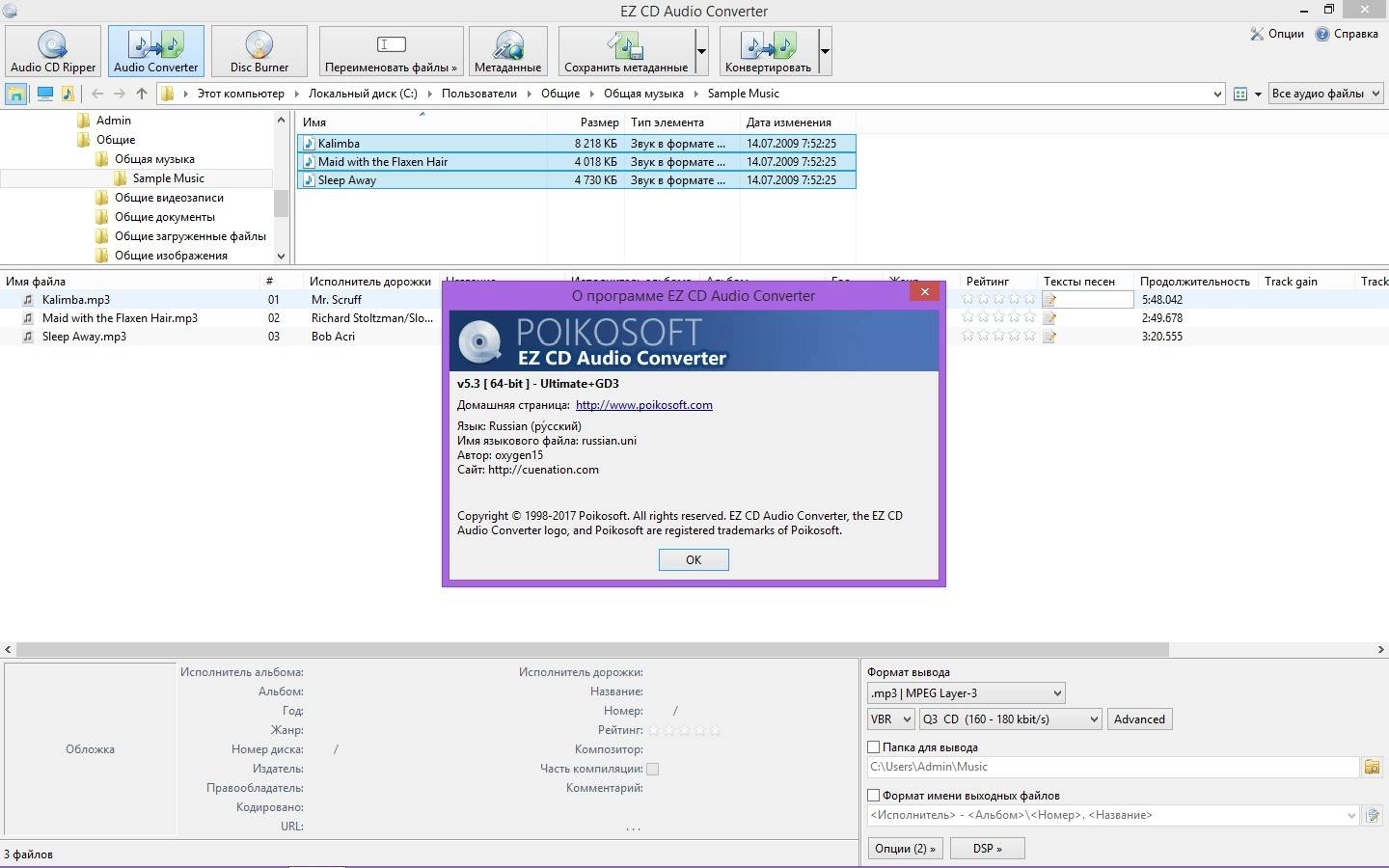1389x868 pixels.
Task: Set star rating for Kalimba.mp3 row
Action: 998,300
